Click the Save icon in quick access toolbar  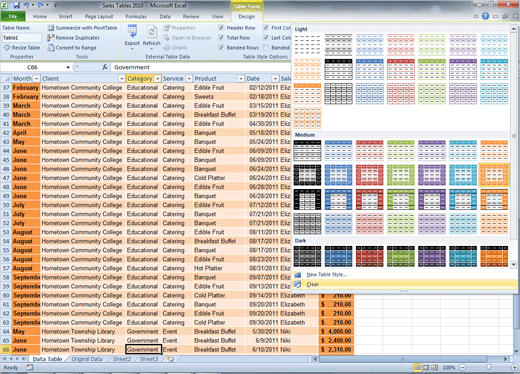coord(16,5)
